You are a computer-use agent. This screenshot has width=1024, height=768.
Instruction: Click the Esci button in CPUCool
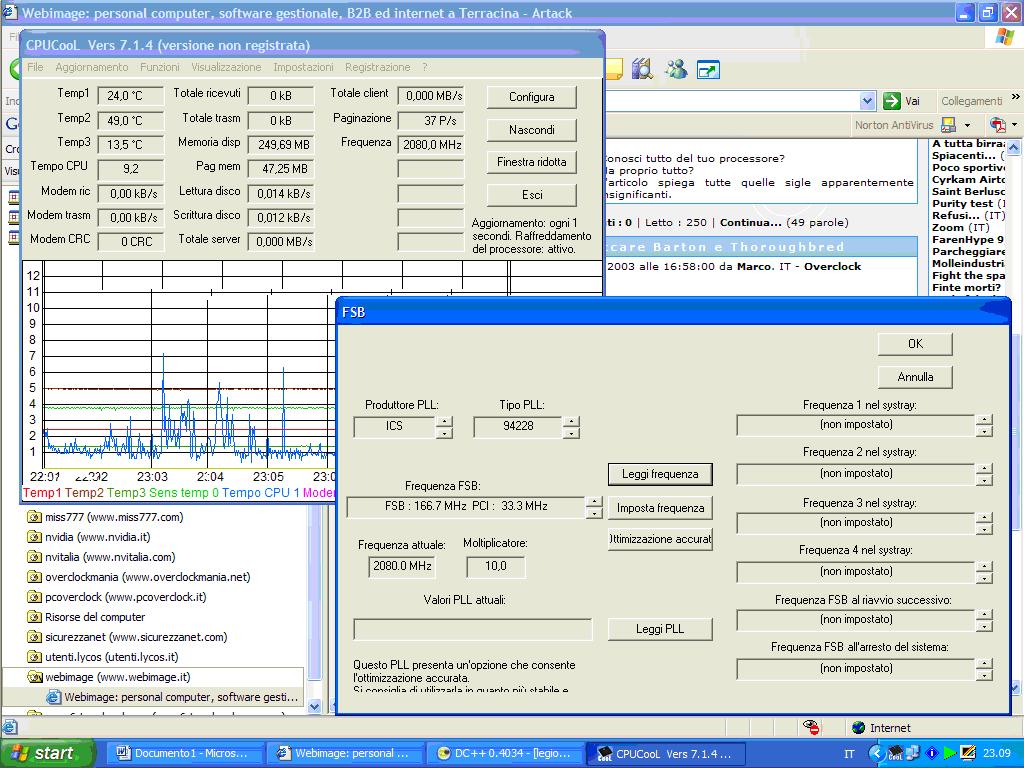tap(532, 195)
